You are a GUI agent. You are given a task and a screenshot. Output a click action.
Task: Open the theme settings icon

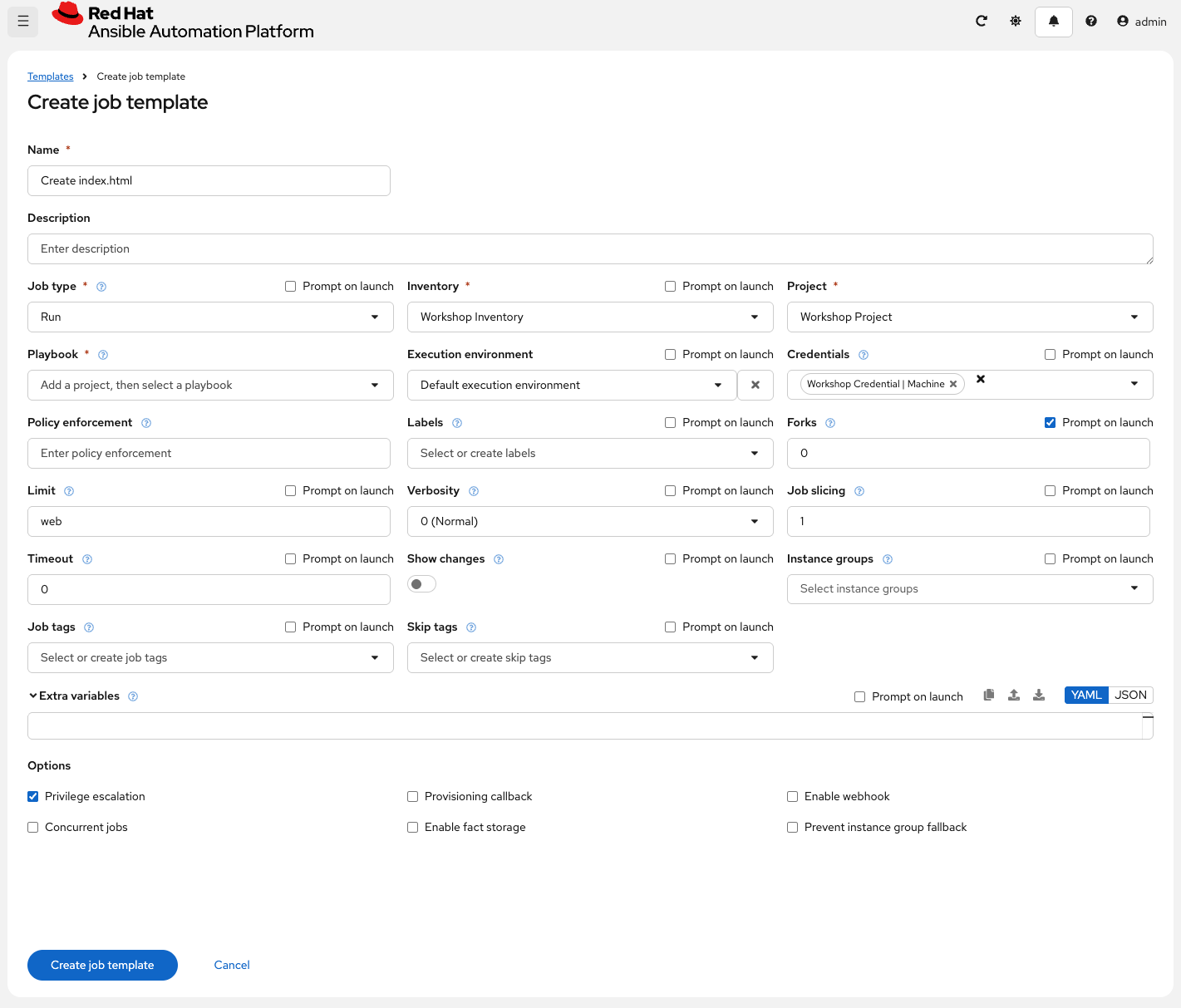point(1016,22)
